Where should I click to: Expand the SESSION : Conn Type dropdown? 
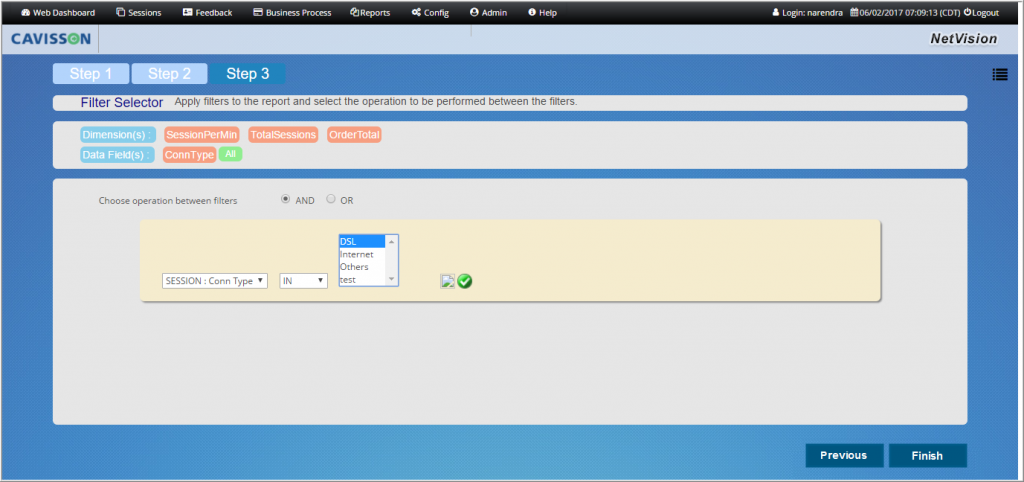[214, 281]
